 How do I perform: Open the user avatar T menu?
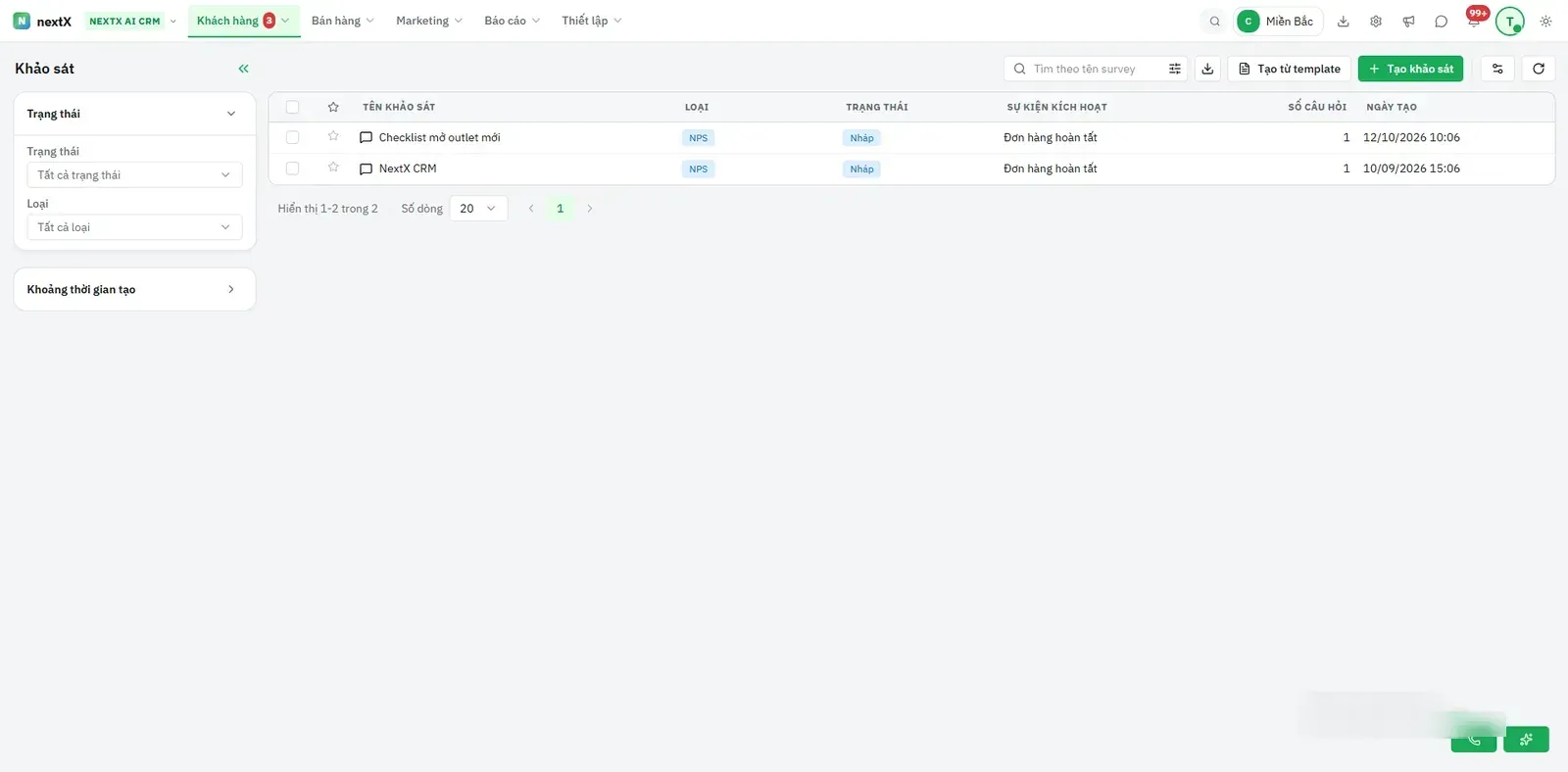tap(1509, 21)
